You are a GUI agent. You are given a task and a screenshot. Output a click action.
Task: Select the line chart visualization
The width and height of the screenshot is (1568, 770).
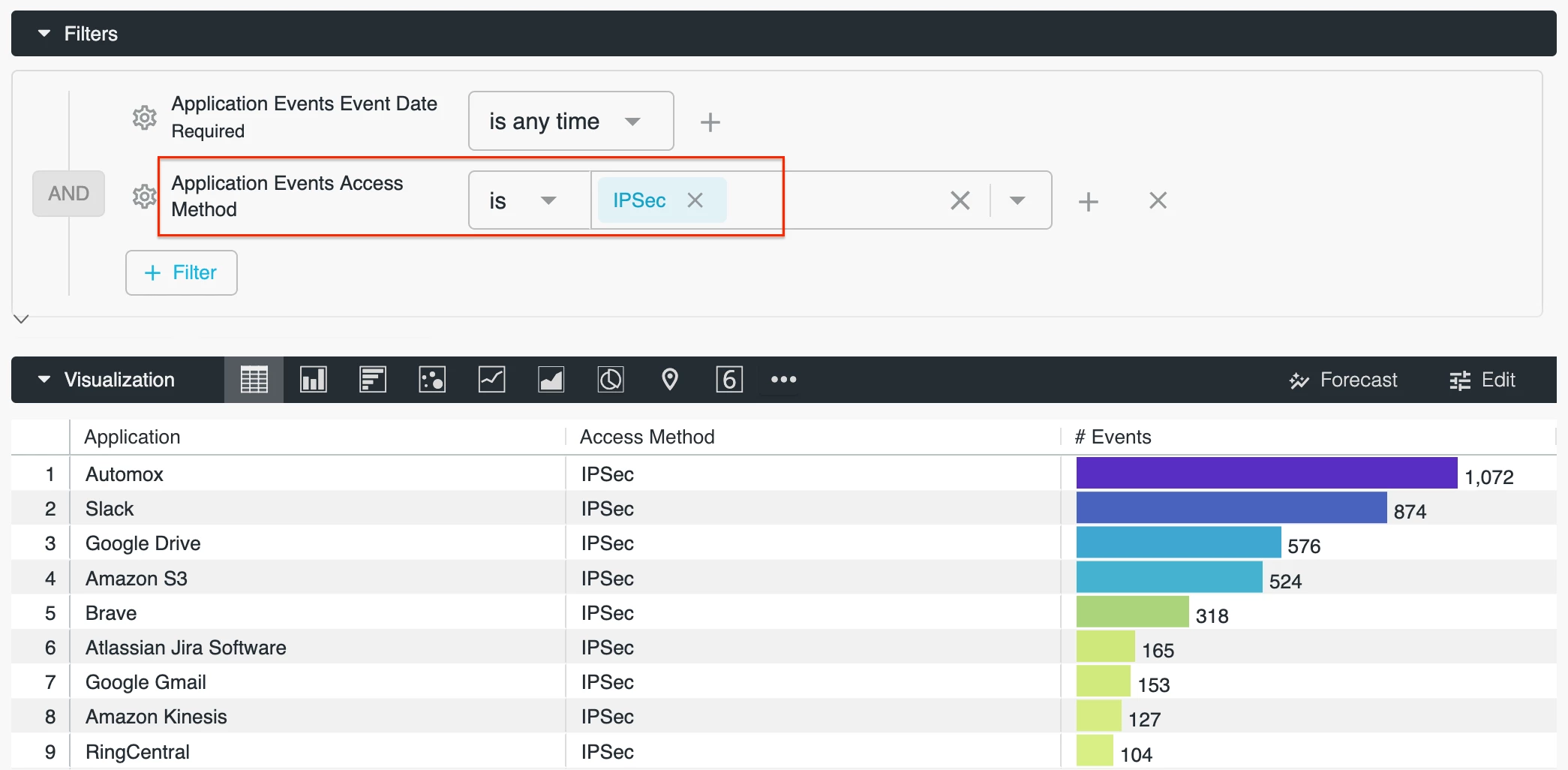tap(491, 380)
